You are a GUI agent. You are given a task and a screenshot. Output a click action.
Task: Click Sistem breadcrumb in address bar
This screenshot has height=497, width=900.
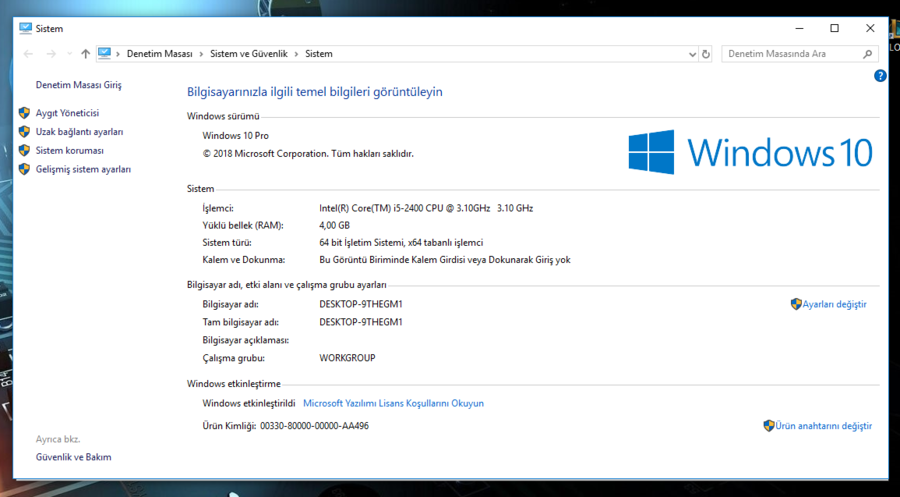tap(319, 54)
